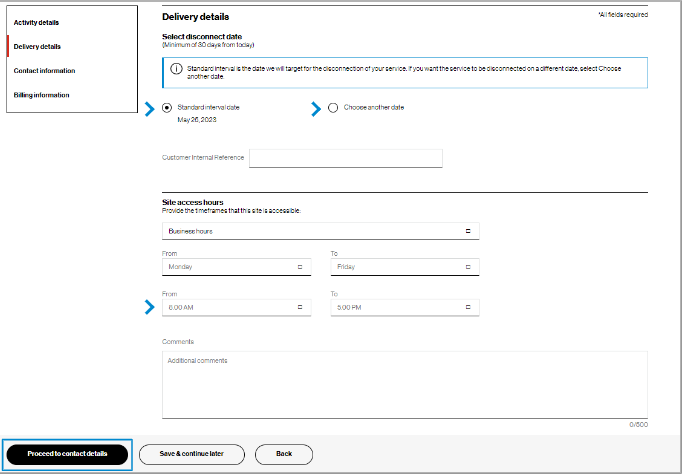This screenshot has width=682, height=474.
Task: Open the From time 8:00 AM dropdown
Action: point(236,307)
